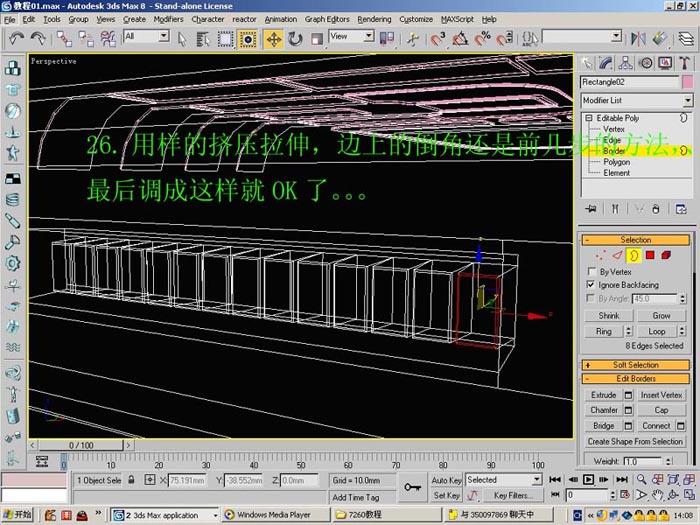The width and height of the screenshot is (700, 525).
Task: Click the Shrink button
Action: (x=608, y=316)
